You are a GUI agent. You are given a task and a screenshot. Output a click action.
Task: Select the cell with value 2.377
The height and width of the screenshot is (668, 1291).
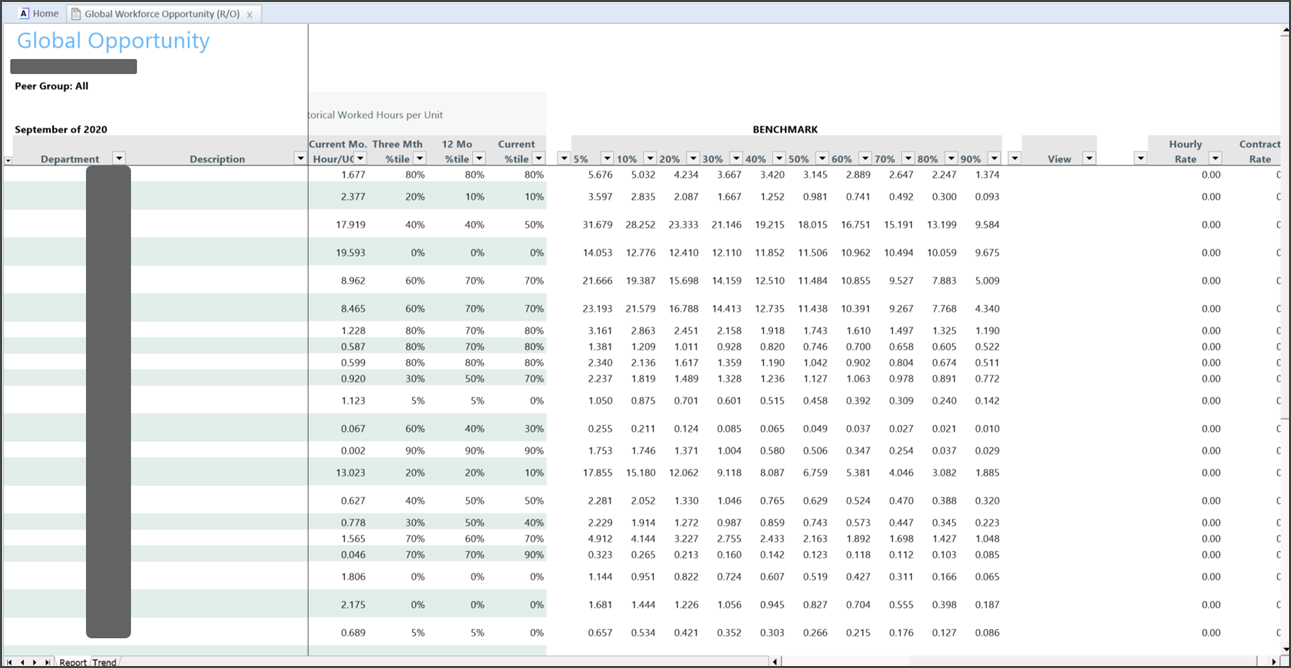click(353, 197)
